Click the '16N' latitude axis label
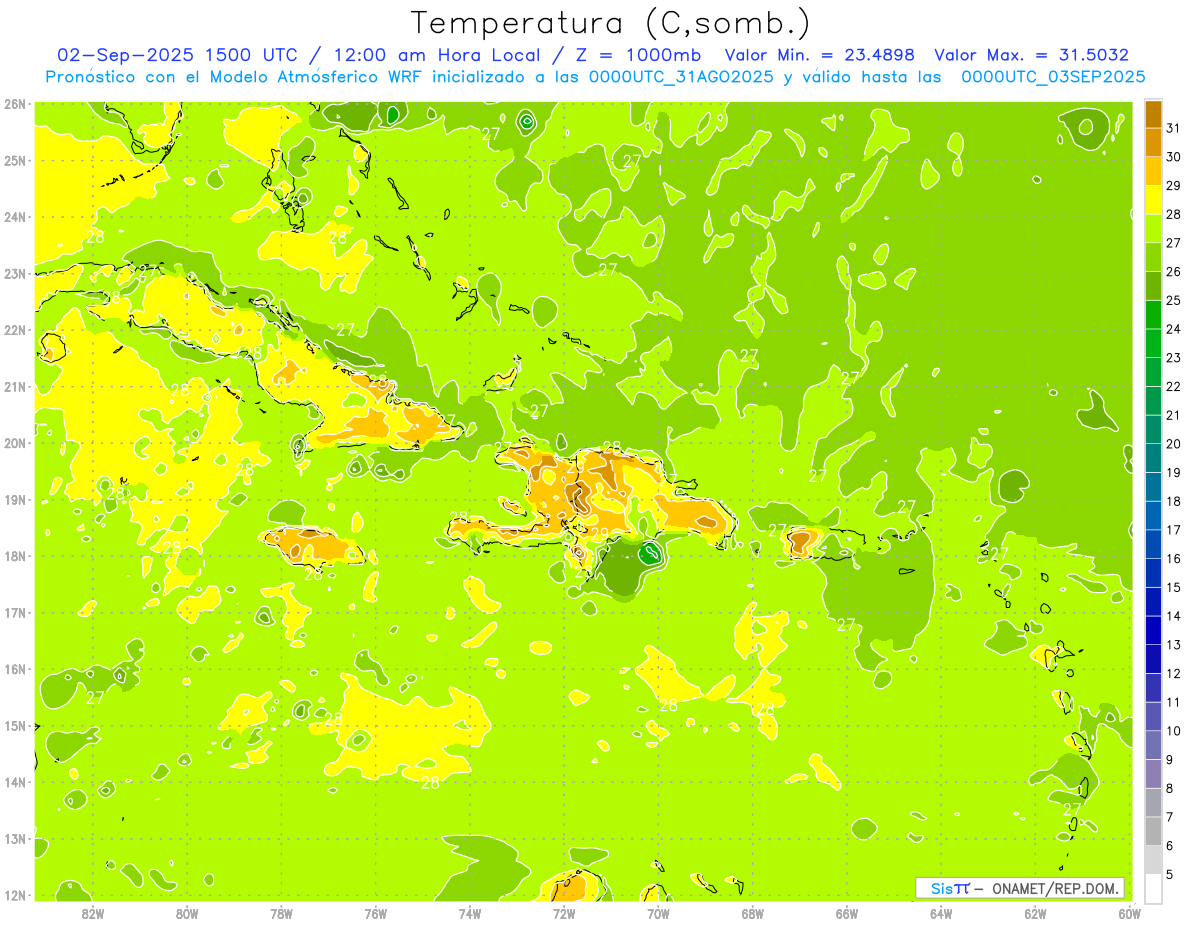The image size is (1200, 927). tap(16, 669)
